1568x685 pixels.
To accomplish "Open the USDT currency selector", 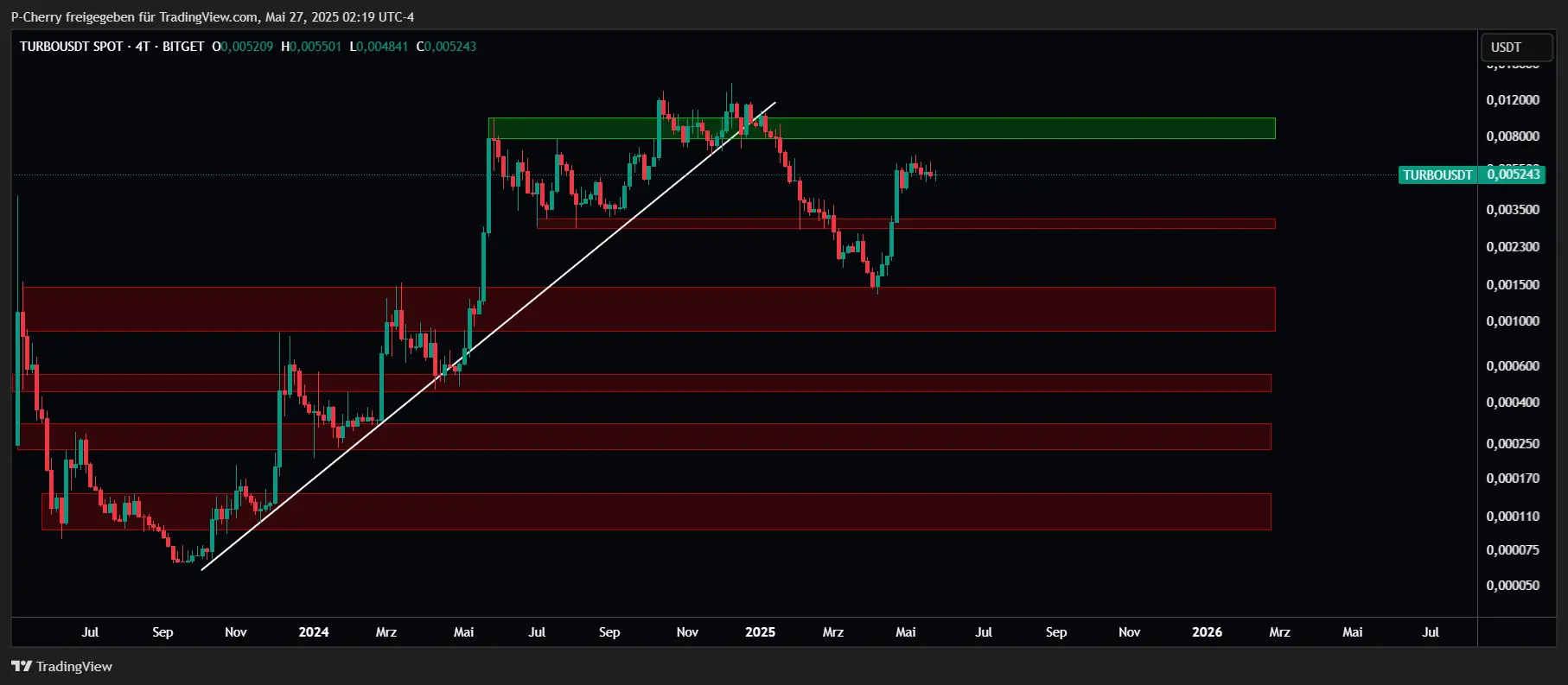I will pos(1517,48).
